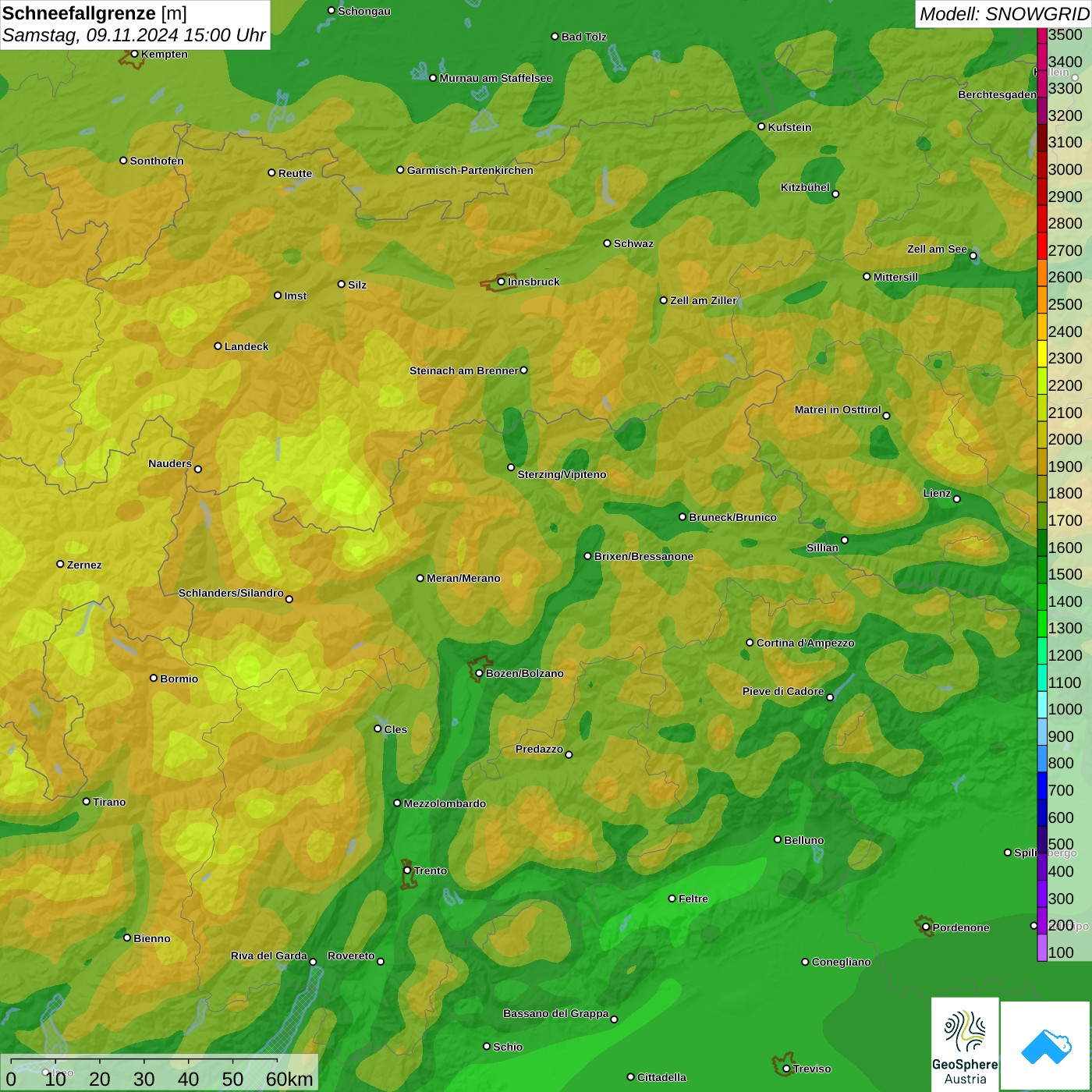Click the Murnau am Staffelsee label
1092x1092 pixels.
(495, 78)
